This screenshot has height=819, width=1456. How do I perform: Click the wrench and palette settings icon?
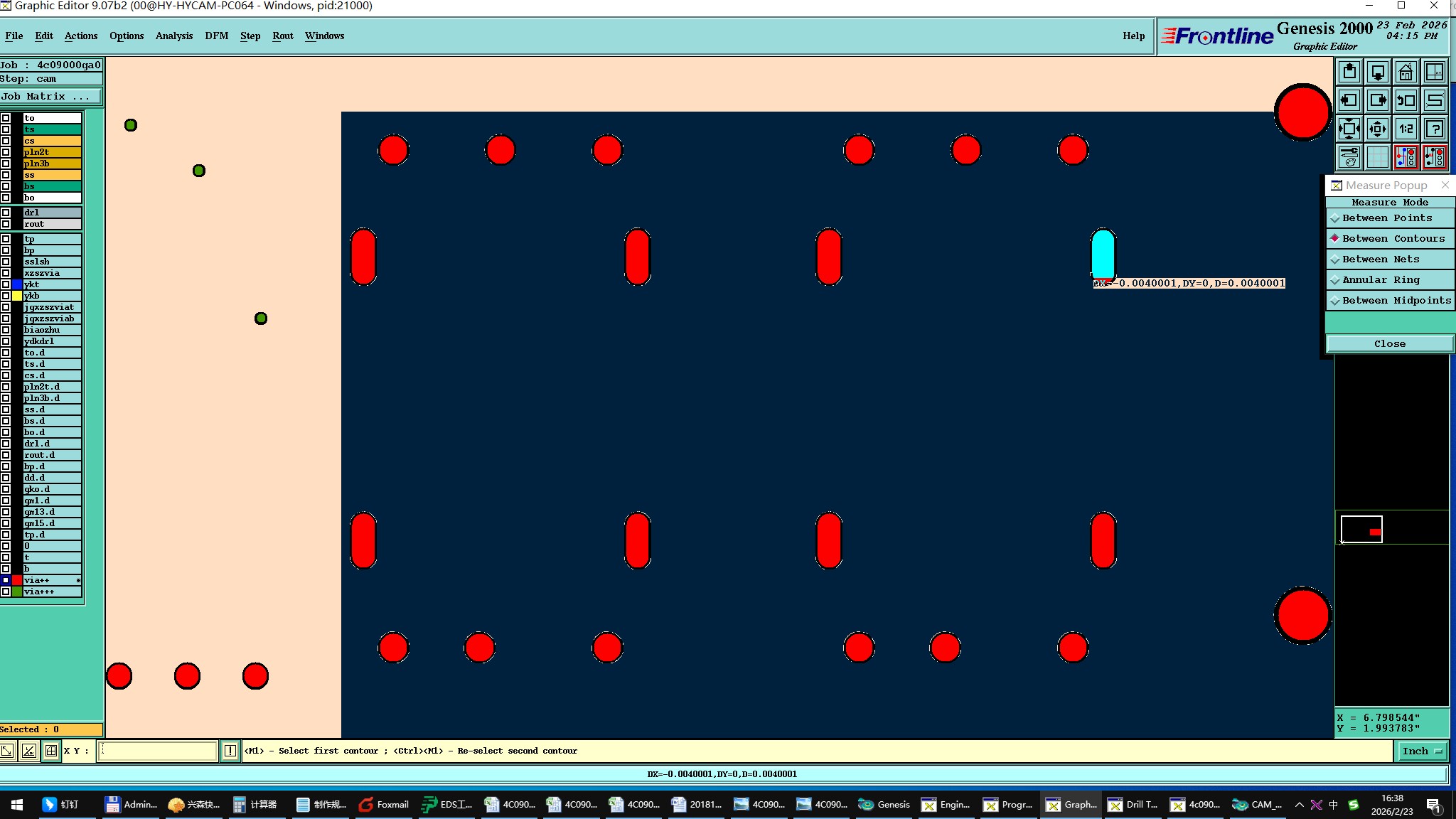1349,157
